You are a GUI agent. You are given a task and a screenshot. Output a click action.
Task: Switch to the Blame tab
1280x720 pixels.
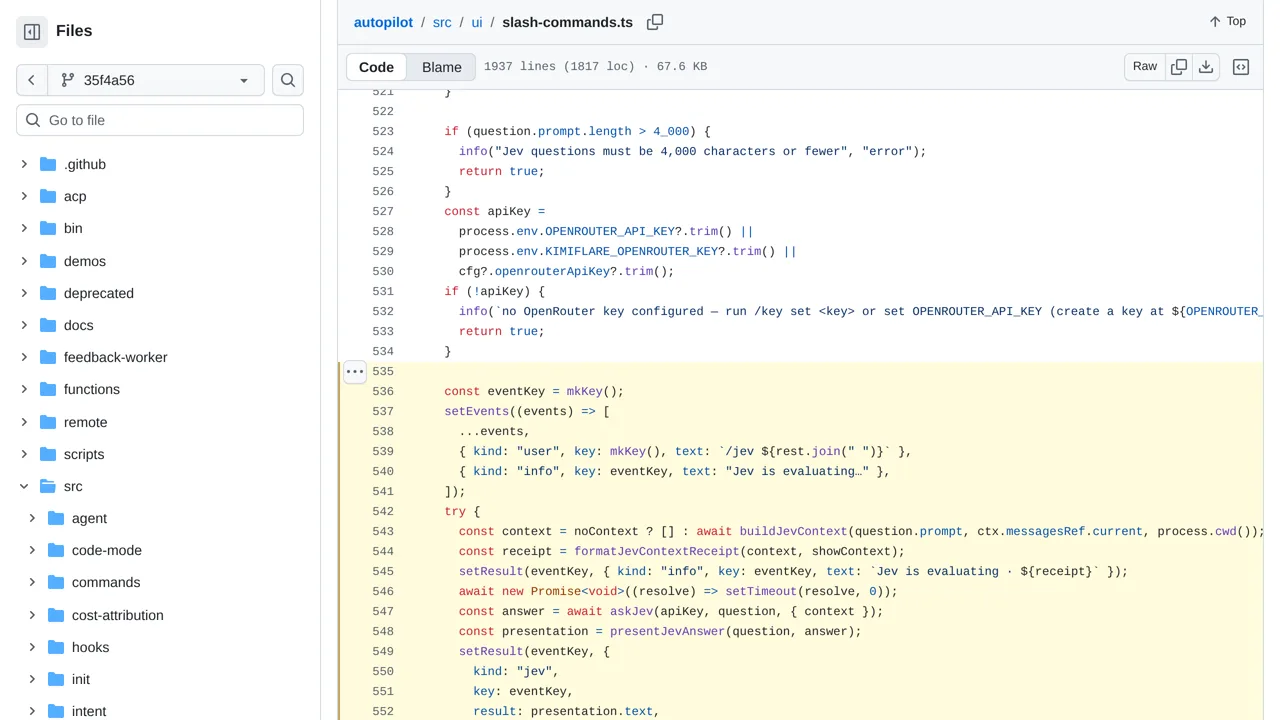442,67
